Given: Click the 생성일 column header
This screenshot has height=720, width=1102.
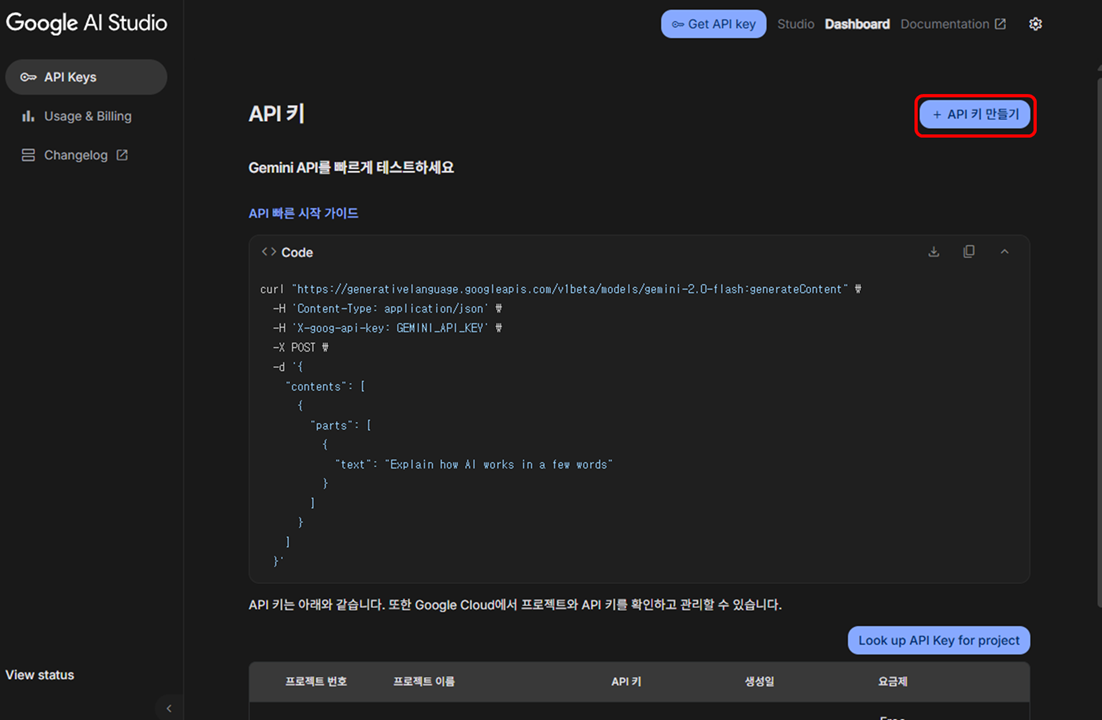Looking at the screenshot, I should coord(760,681).
